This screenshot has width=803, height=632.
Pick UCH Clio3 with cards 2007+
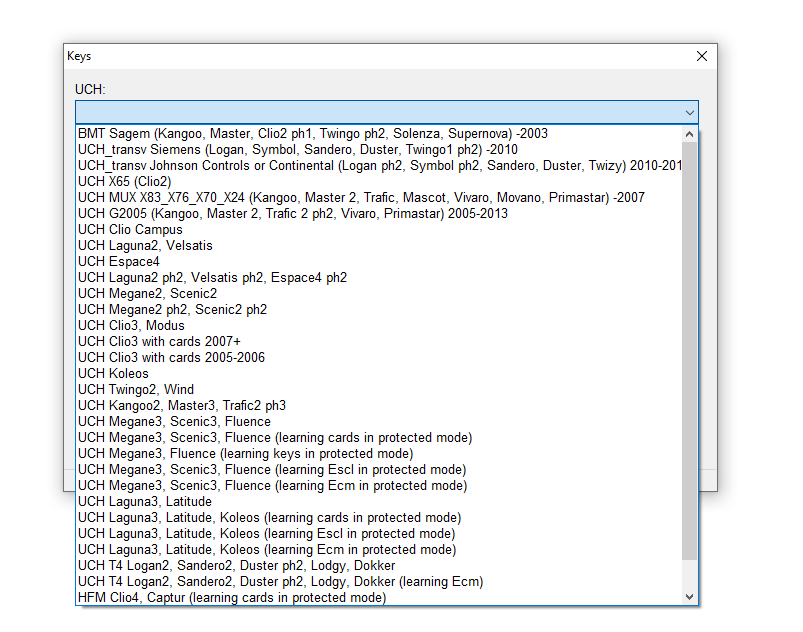[379, 341]
